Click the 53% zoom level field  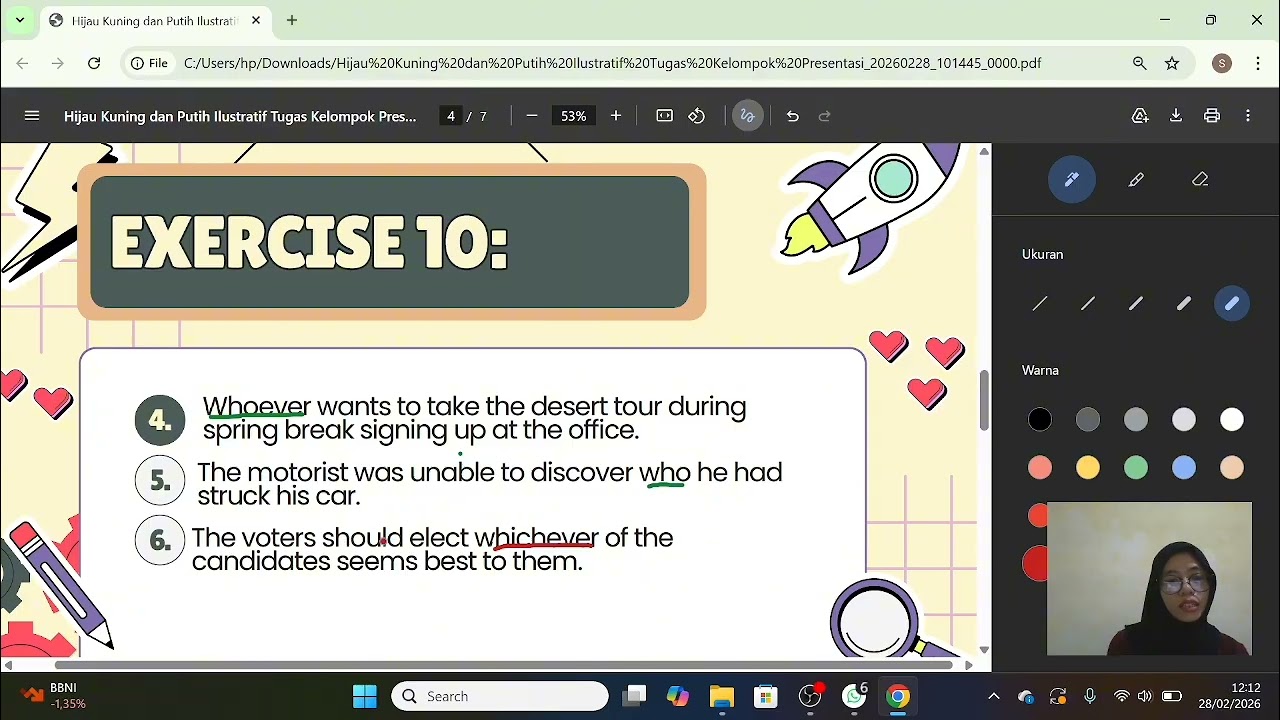tap(574, 116)
